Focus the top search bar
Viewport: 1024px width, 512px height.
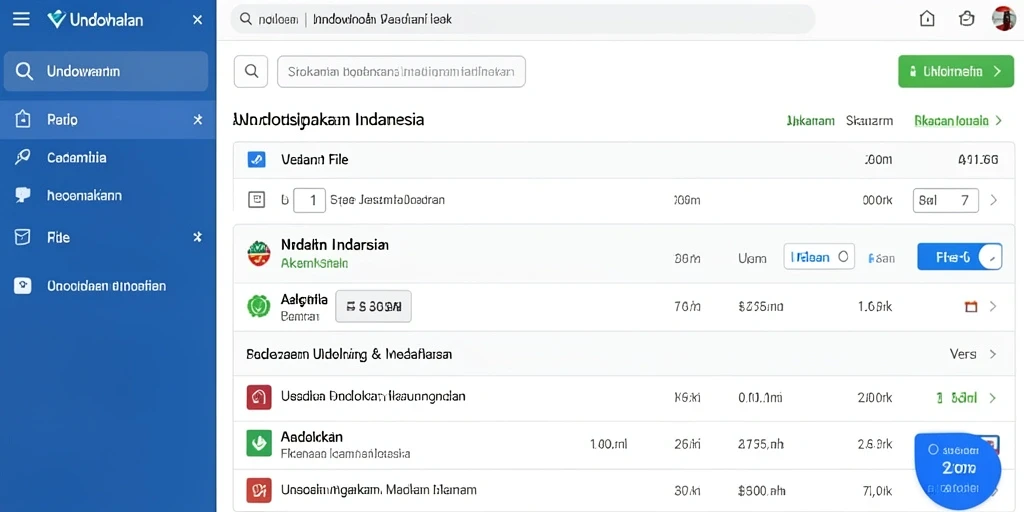pyautogui.click(x=522, y=20)
